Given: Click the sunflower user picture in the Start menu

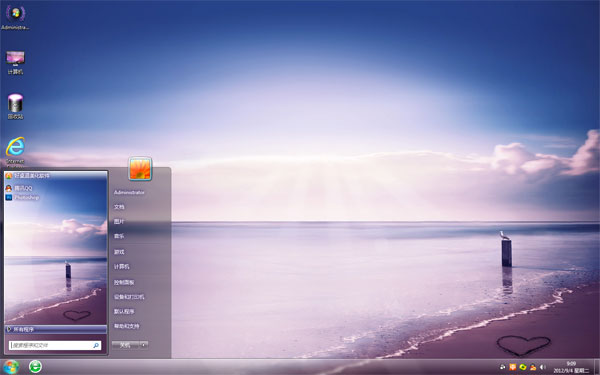Looking at the screenshot, I should pyautogui.click(x=140, y=168).
